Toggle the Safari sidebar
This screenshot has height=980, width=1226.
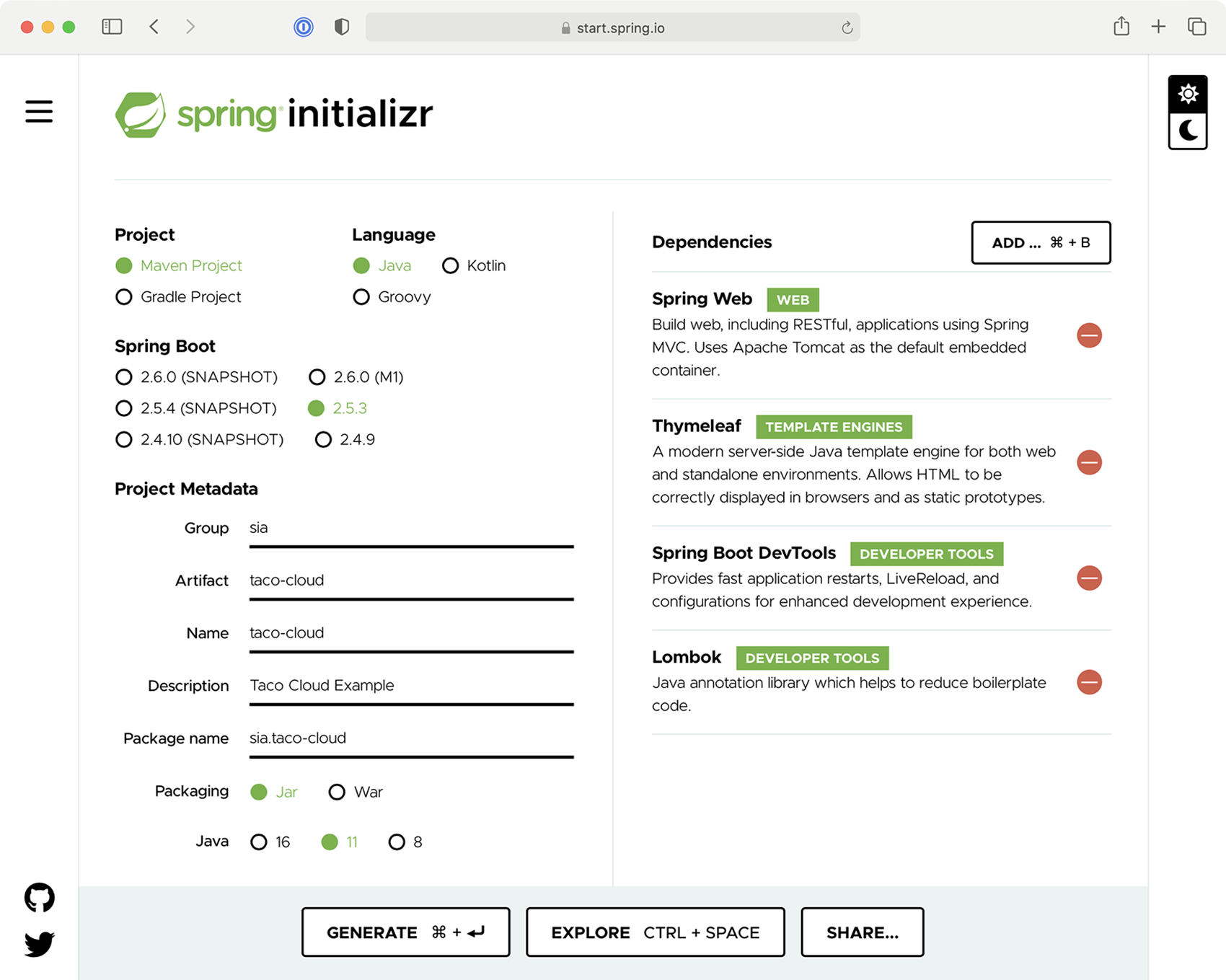tap(112, 27)
